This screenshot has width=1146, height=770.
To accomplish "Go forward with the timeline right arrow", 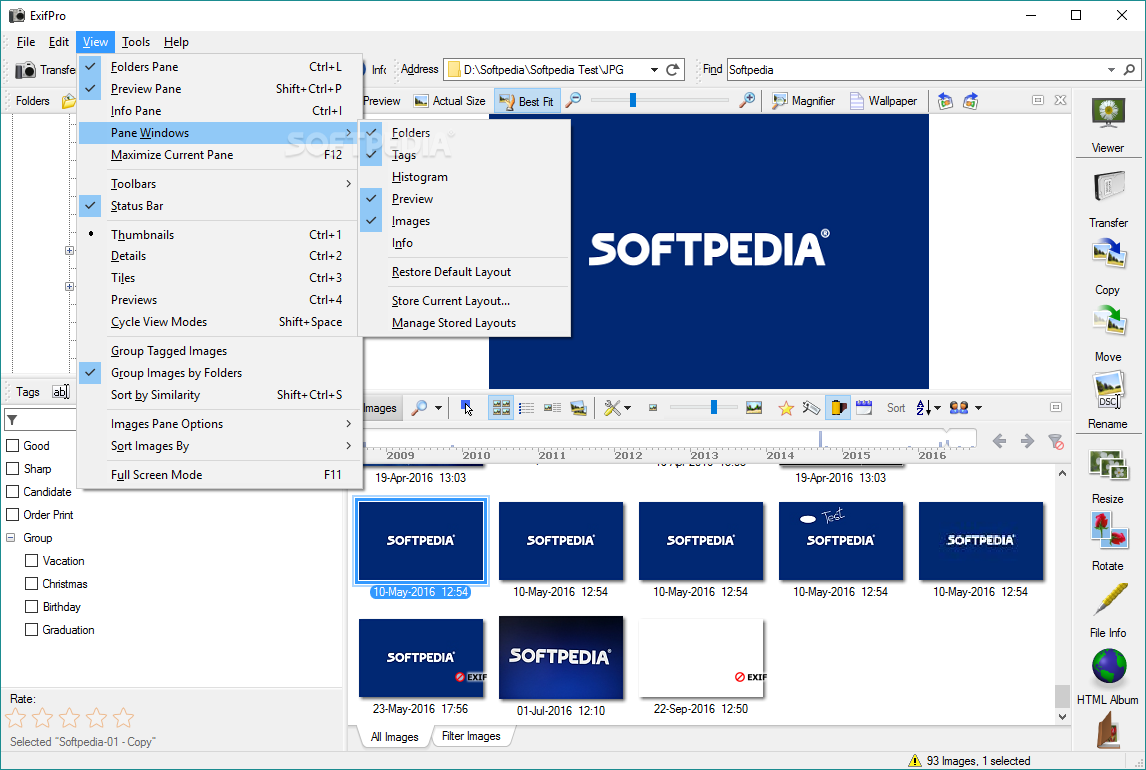I will tap(1027, 441).
